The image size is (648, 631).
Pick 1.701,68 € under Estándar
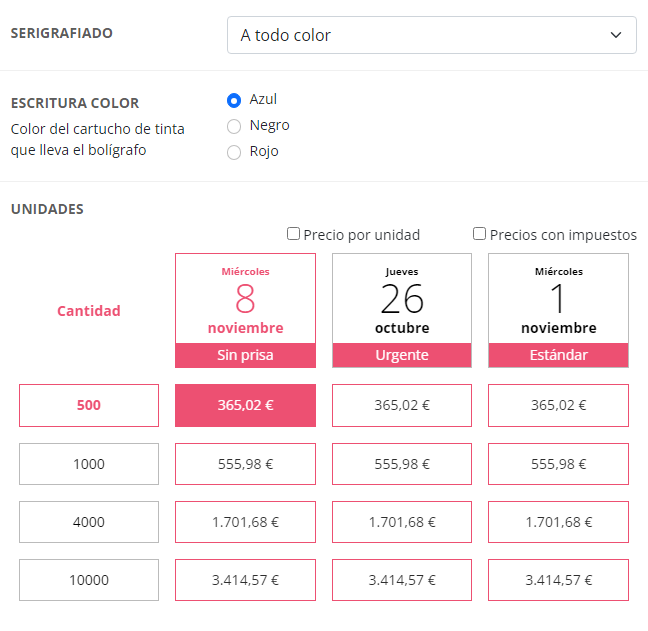pos(558,522)
